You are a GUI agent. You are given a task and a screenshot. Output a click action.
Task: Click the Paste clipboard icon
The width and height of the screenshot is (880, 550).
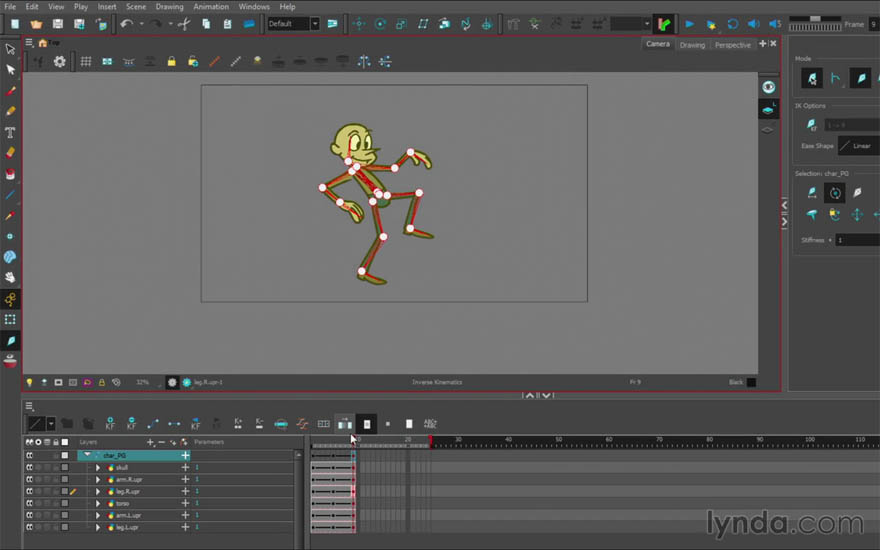pyautogui.click(x=227, y=24)
